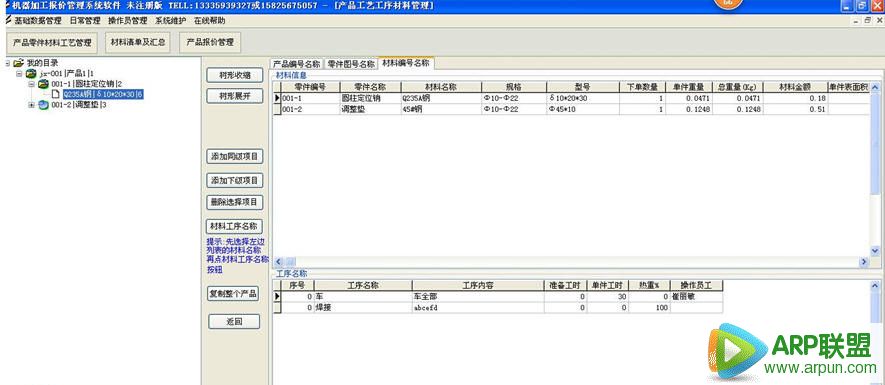Click the 001-1 圆柱定位销 folder icon
The height and width of the screenshot is (385, 885).
click(43, 84)
